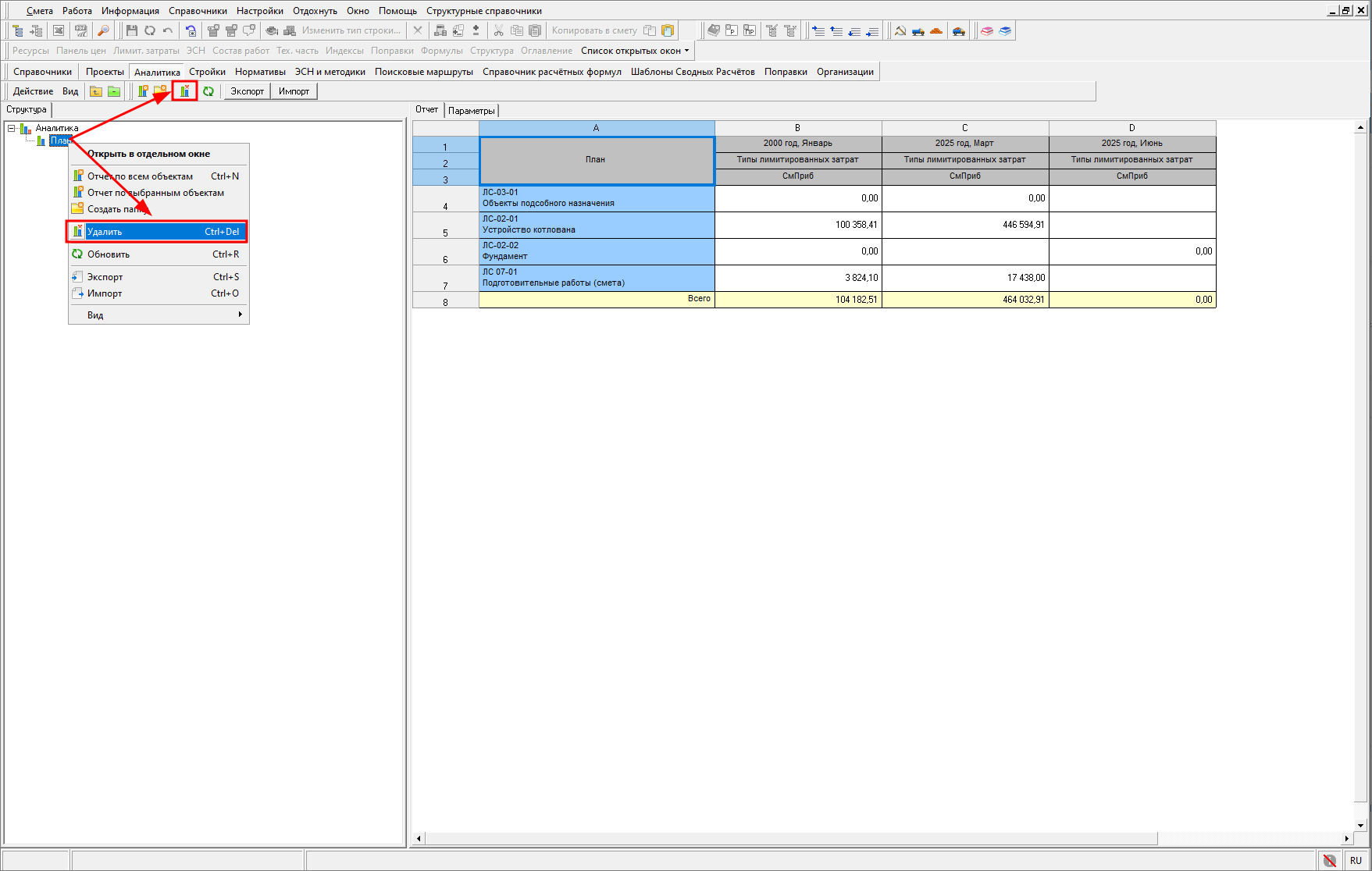Click the undo arrow icon
Image resolution: width=1372 pixels, height=871 pixels.
pos(168,30)
